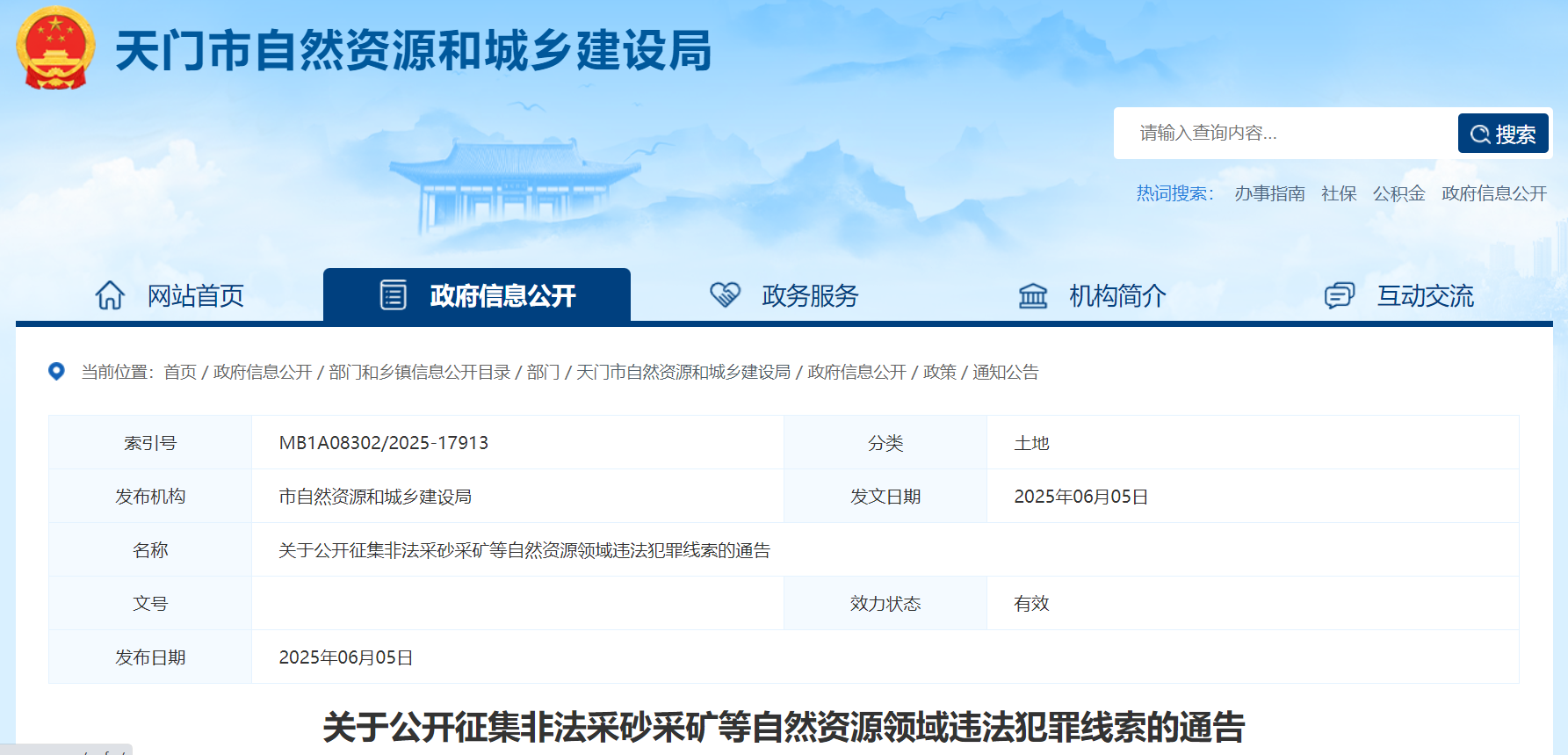Viewport: 1568px width, 755px height.
Task: Go to the 互动交流 navigation tab
Action: (x=1424, y=296)
